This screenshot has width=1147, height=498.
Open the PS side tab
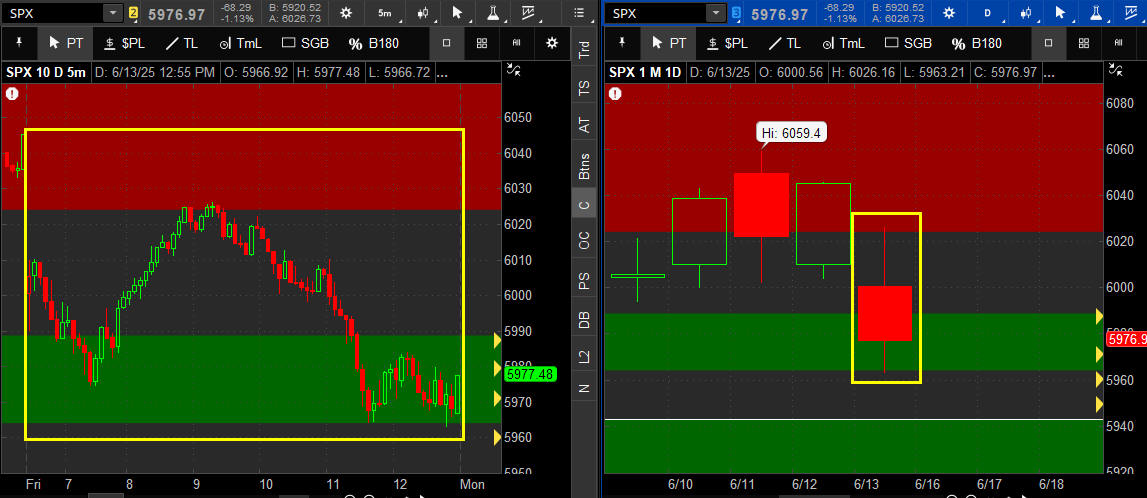pos(584,282)
